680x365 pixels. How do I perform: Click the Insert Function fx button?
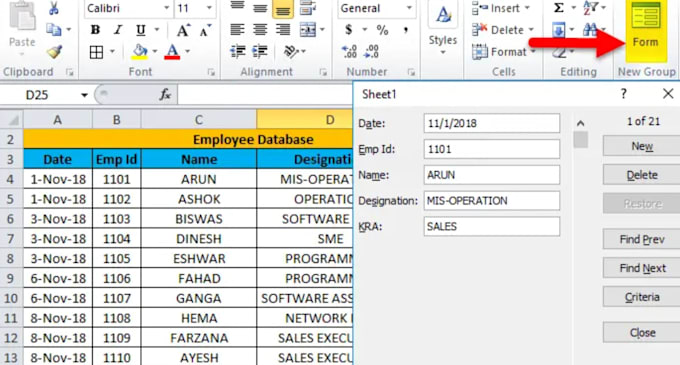pyautogui.click(x=165, y=94)
